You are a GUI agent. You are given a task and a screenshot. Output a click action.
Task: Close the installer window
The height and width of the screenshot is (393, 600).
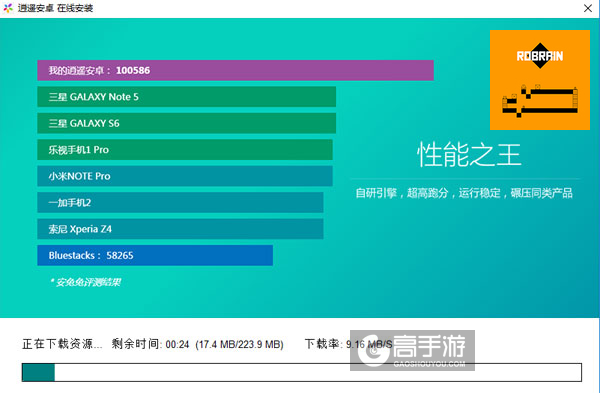coord(588,8)
